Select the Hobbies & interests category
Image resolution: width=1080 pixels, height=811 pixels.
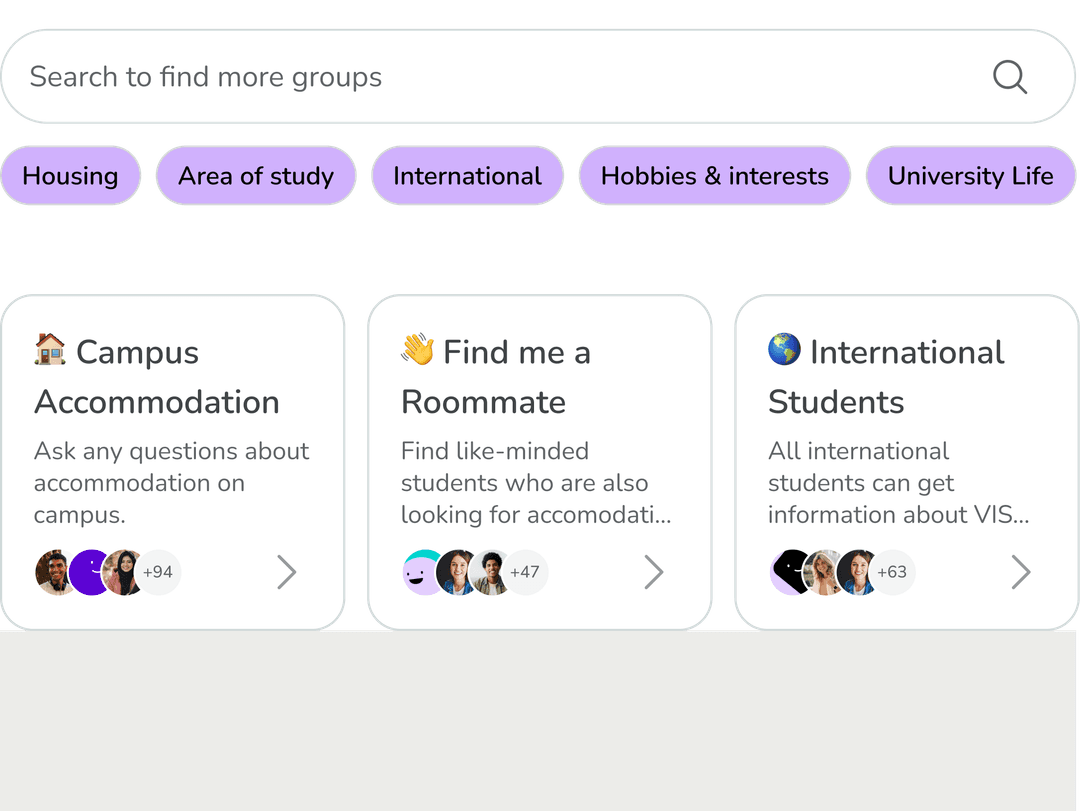tap(714, 176)
